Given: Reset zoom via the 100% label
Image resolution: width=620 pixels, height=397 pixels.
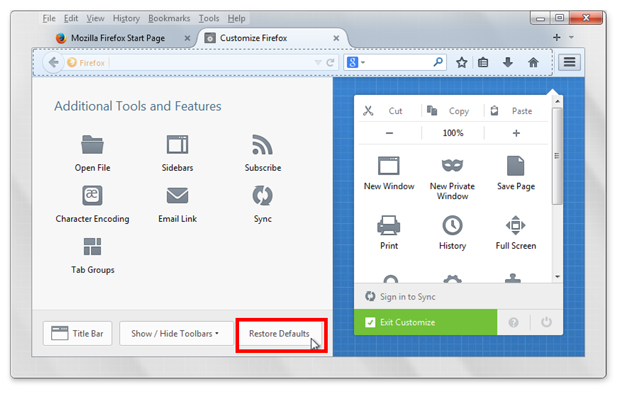Looking at the screenshot, I should [453, 133].
